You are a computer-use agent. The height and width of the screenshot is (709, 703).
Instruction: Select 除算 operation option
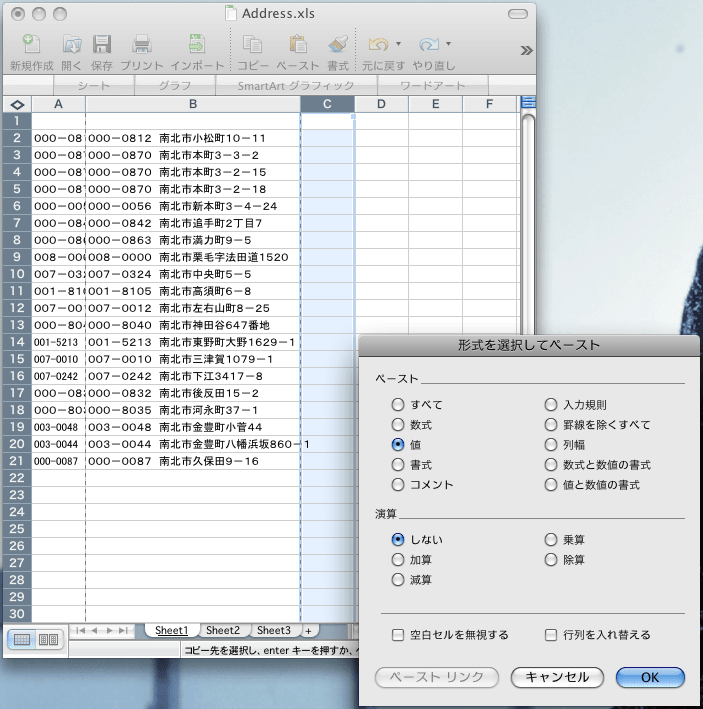[x=551, y=560]
